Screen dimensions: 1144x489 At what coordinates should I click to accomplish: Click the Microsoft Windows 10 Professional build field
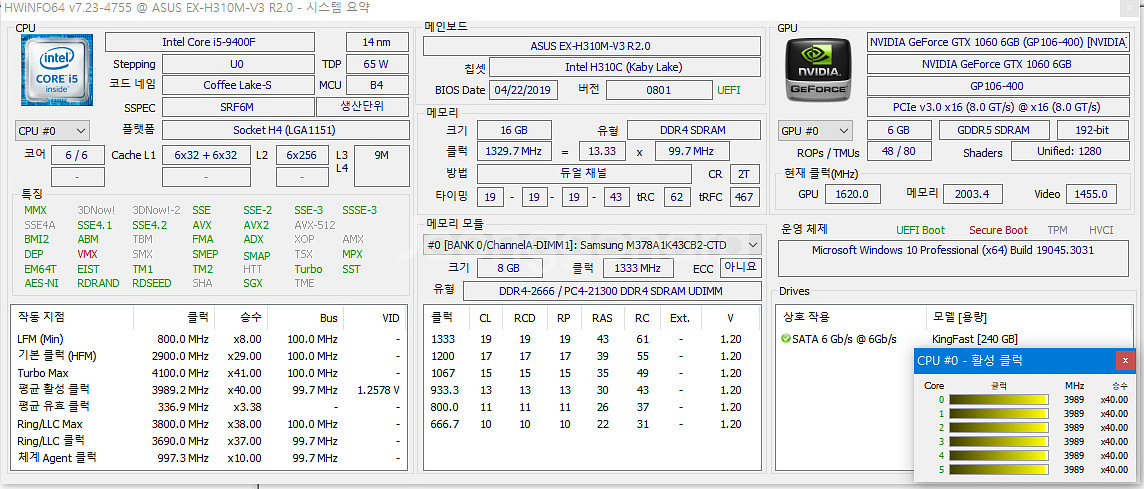(952, 258)
